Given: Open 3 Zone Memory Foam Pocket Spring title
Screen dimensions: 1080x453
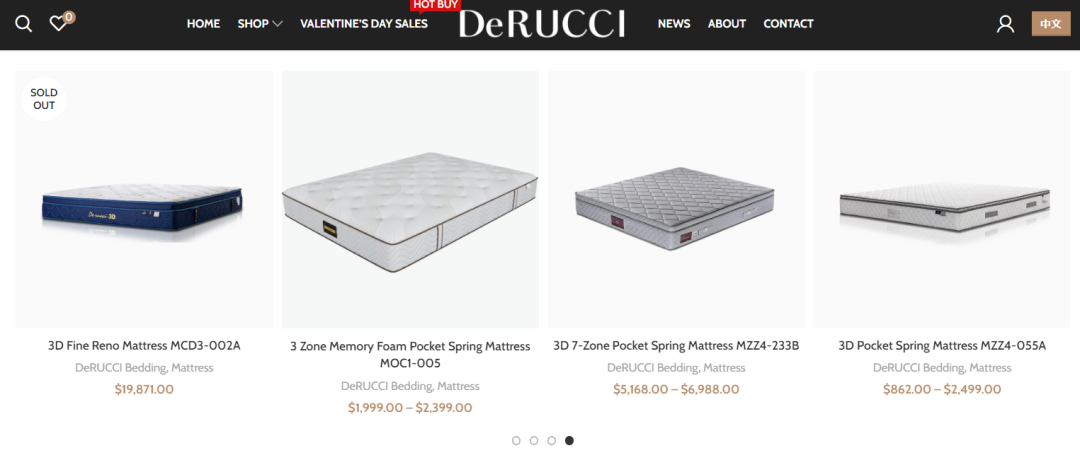Looking at the screenshot, I should tap(411, 355).
